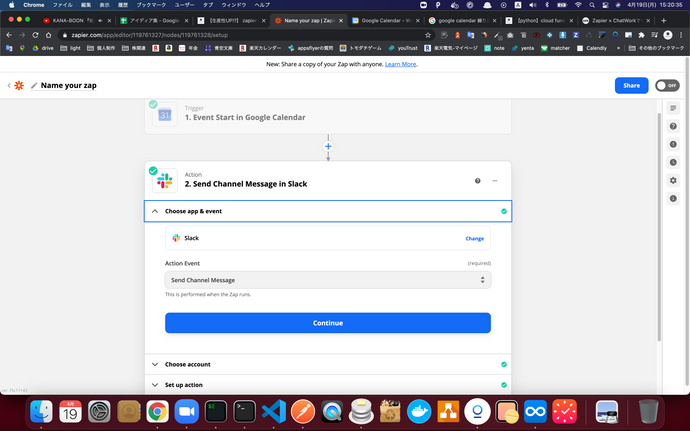Follow the Learn More link
The image size is (690, 431).
400,64
